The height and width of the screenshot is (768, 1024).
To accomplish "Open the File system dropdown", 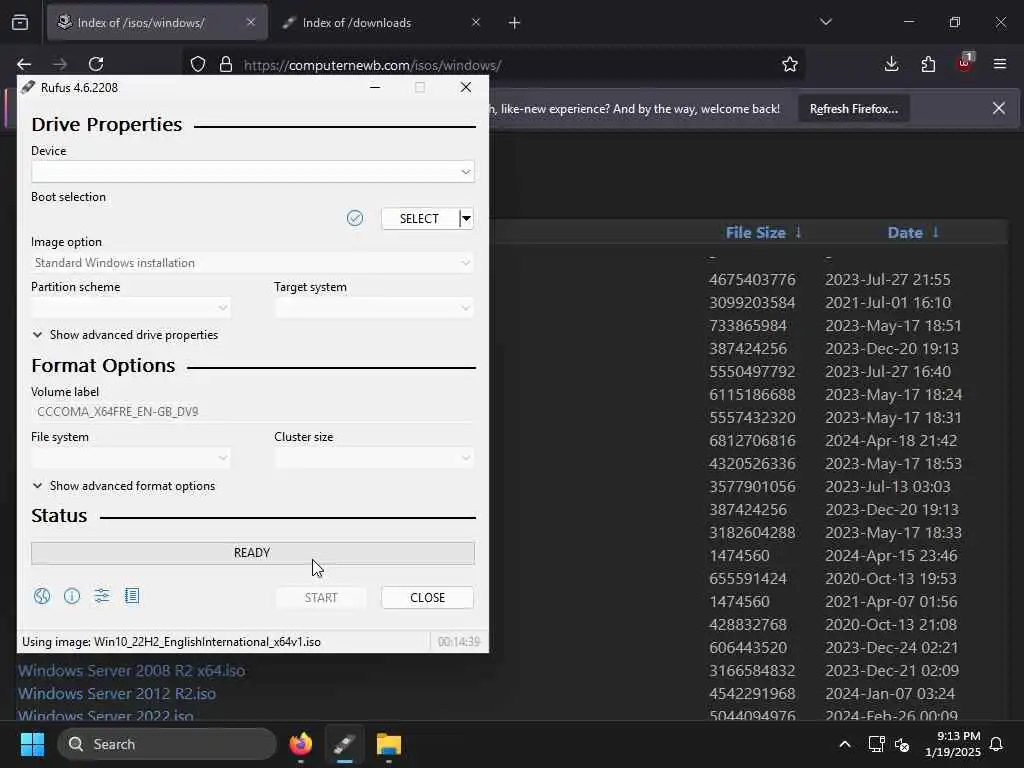I will pos(131,458).
